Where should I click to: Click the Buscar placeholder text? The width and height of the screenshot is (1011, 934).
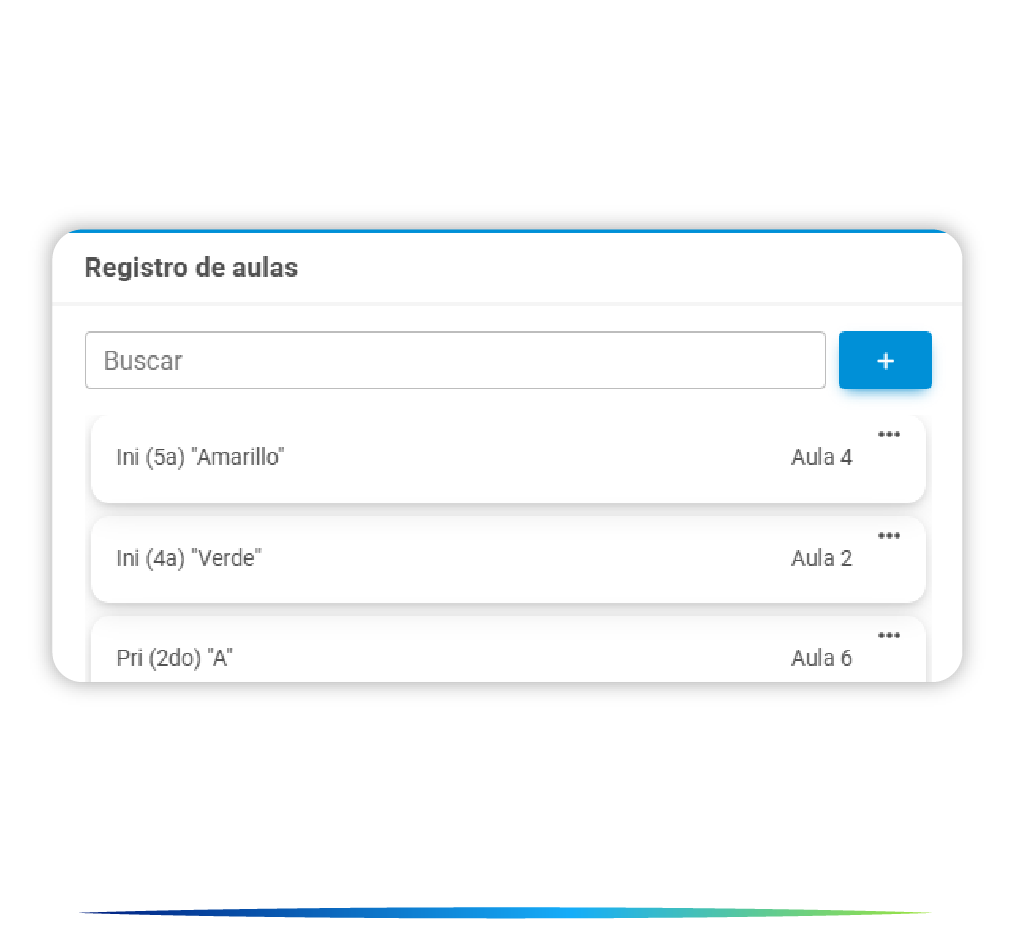[x=143, y=361]
